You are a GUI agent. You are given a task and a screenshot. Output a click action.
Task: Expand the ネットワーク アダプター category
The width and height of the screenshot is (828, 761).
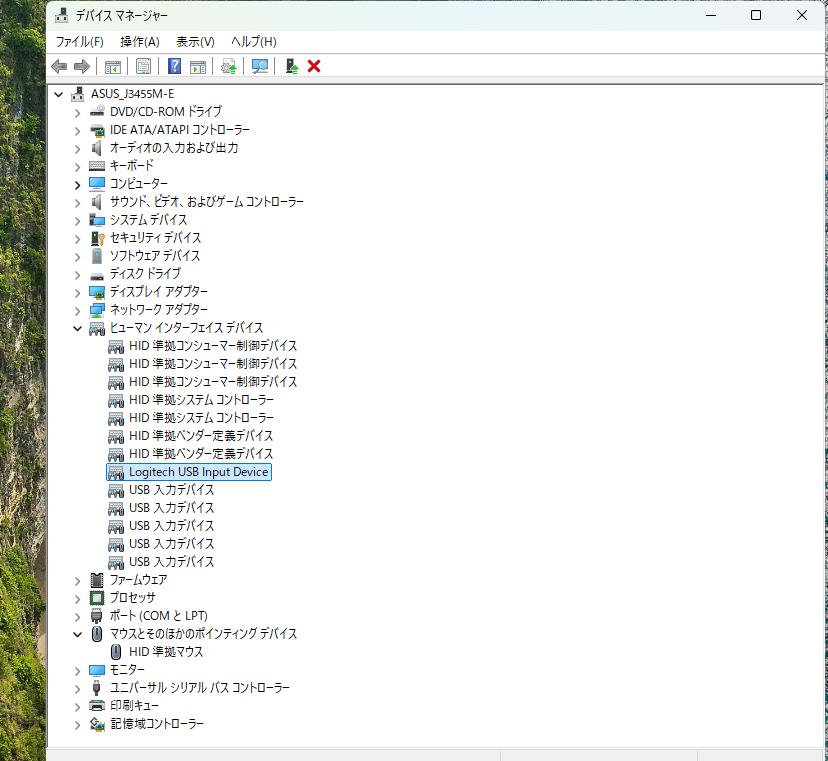78,311
